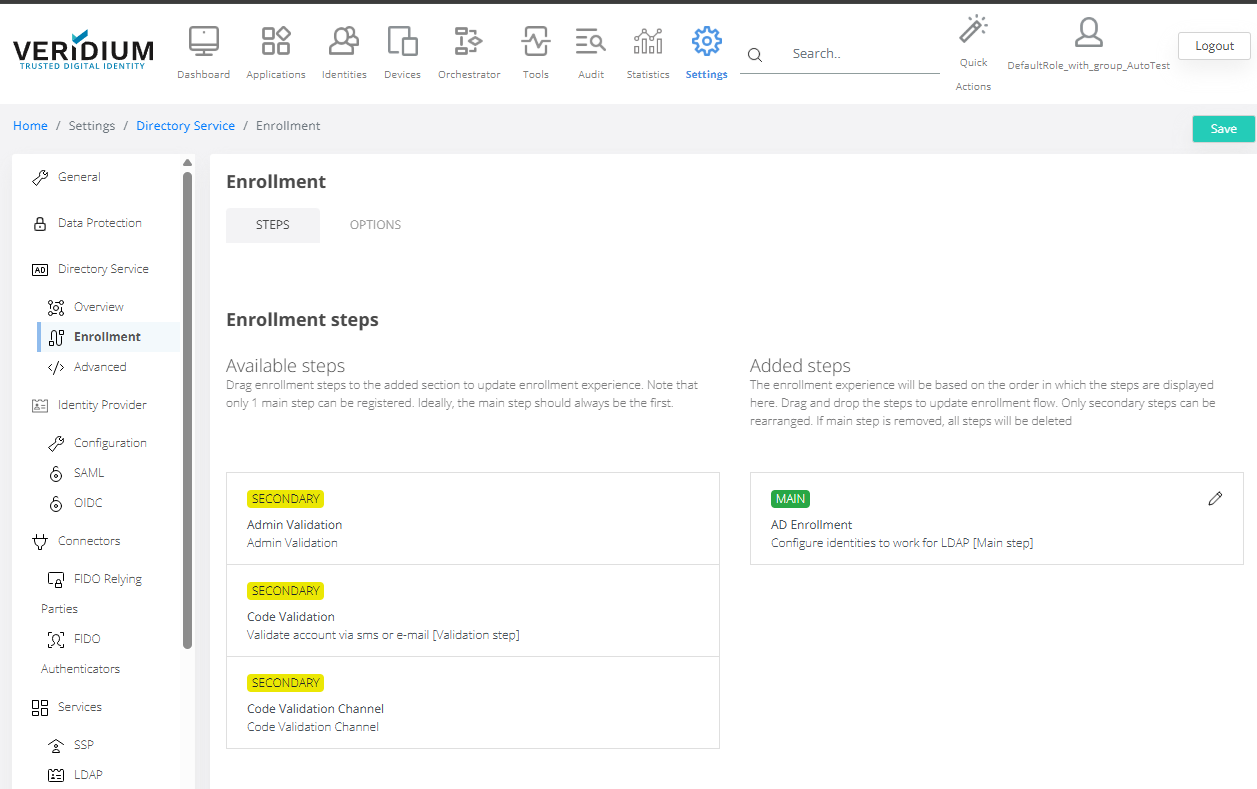Viewport: 1257px width, 789px height.
Task: Click the green MAIN badge
Action: point(790,498)
